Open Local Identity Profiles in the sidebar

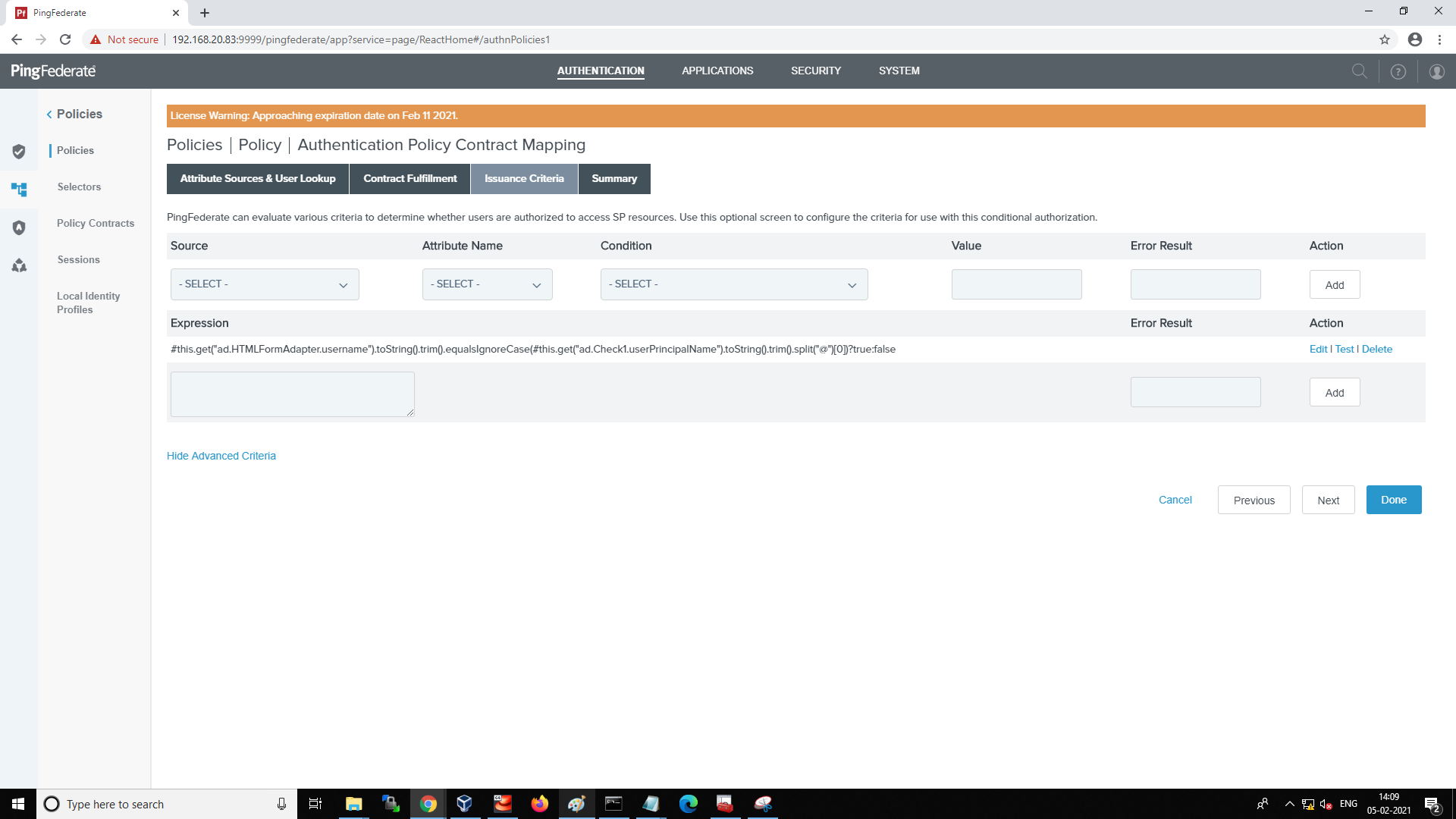[x=88, y=303]
